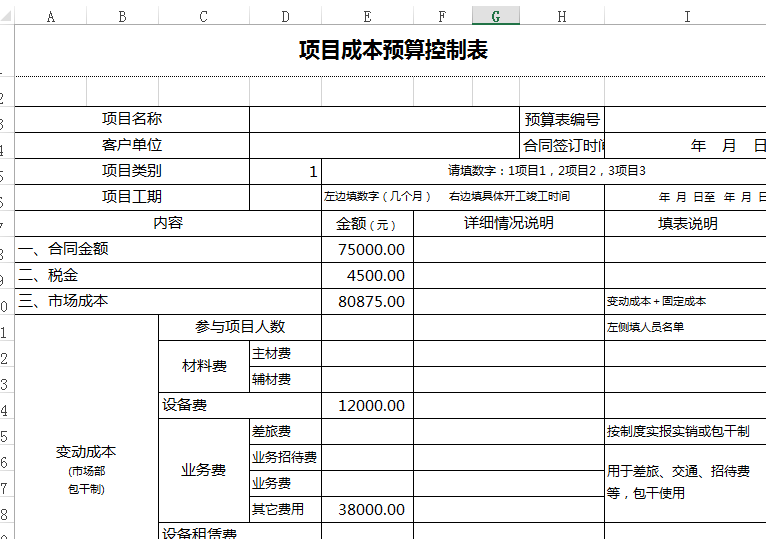Click the hint 请填数字：1项目1，2项目2，3项目3
Screen dimensions: 766x539
pyautogui.click(x=547, y=171)
